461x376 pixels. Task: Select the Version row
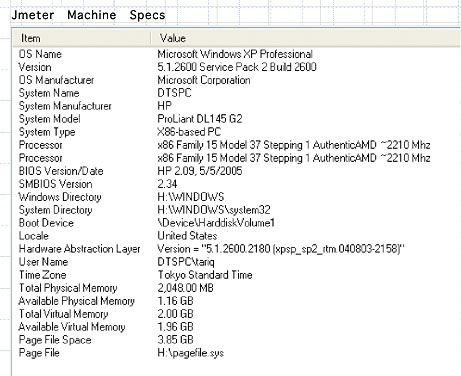[237, 67]
